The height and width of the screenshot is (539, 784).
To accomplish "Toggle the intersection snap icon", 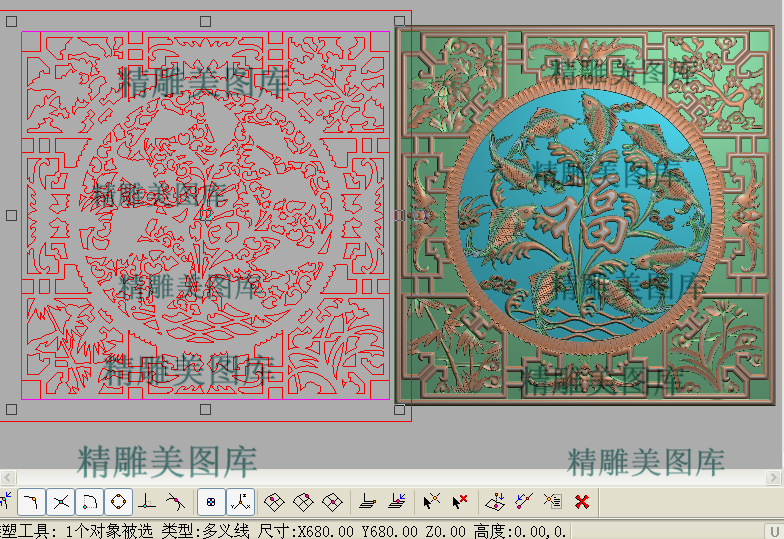I will click(60, 502).
